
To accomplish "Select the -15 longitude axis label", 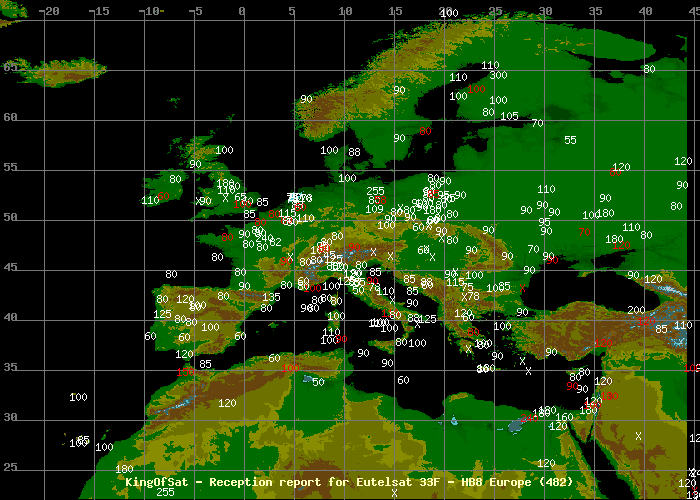I will coord(99,11).
